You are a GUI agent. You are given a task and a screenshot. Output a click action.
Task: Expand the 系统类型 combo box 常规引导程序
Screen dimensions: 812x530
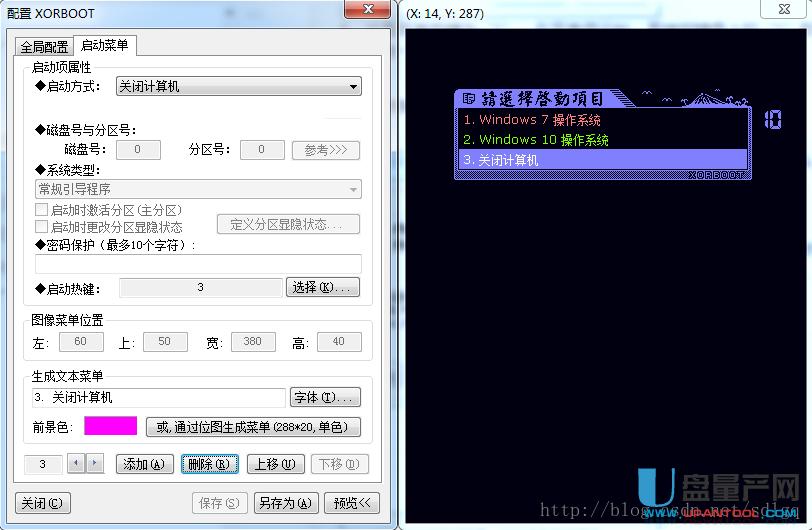click(198, 189)
